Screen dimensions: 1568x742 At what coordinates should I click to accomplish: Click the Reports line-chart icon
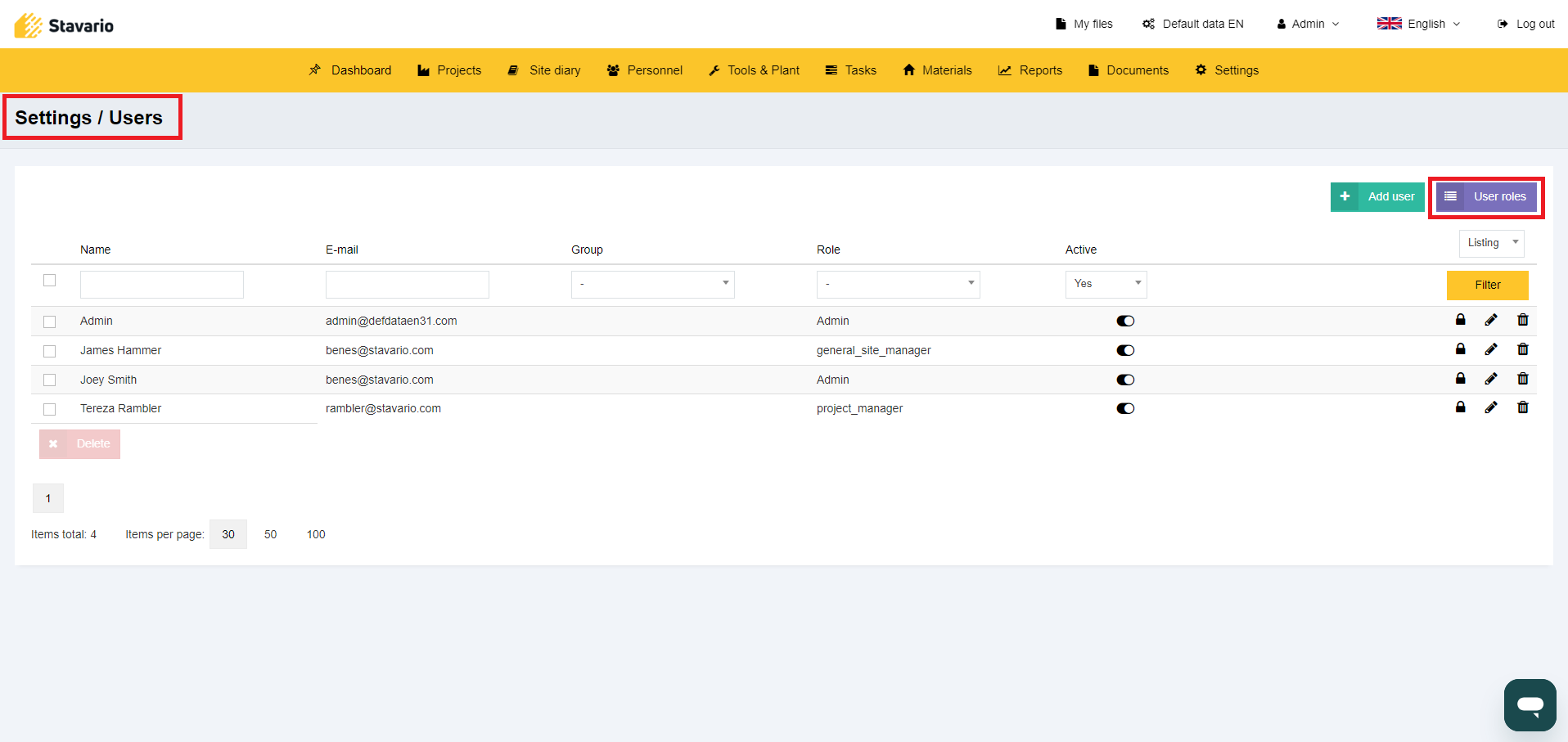pyautogui.click(x=1005, y=70)
